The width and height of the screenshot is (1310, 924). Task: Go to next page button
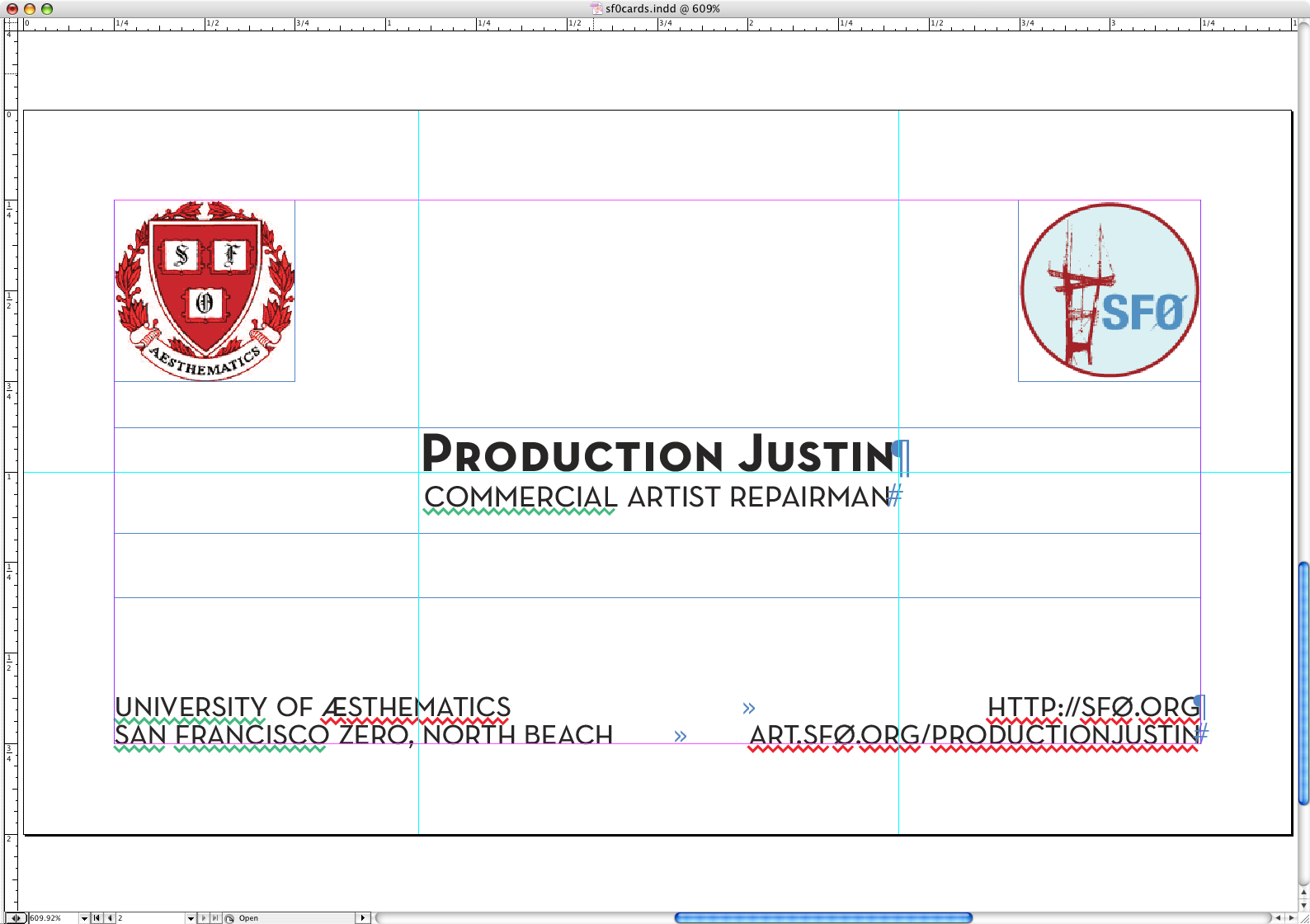204,918
